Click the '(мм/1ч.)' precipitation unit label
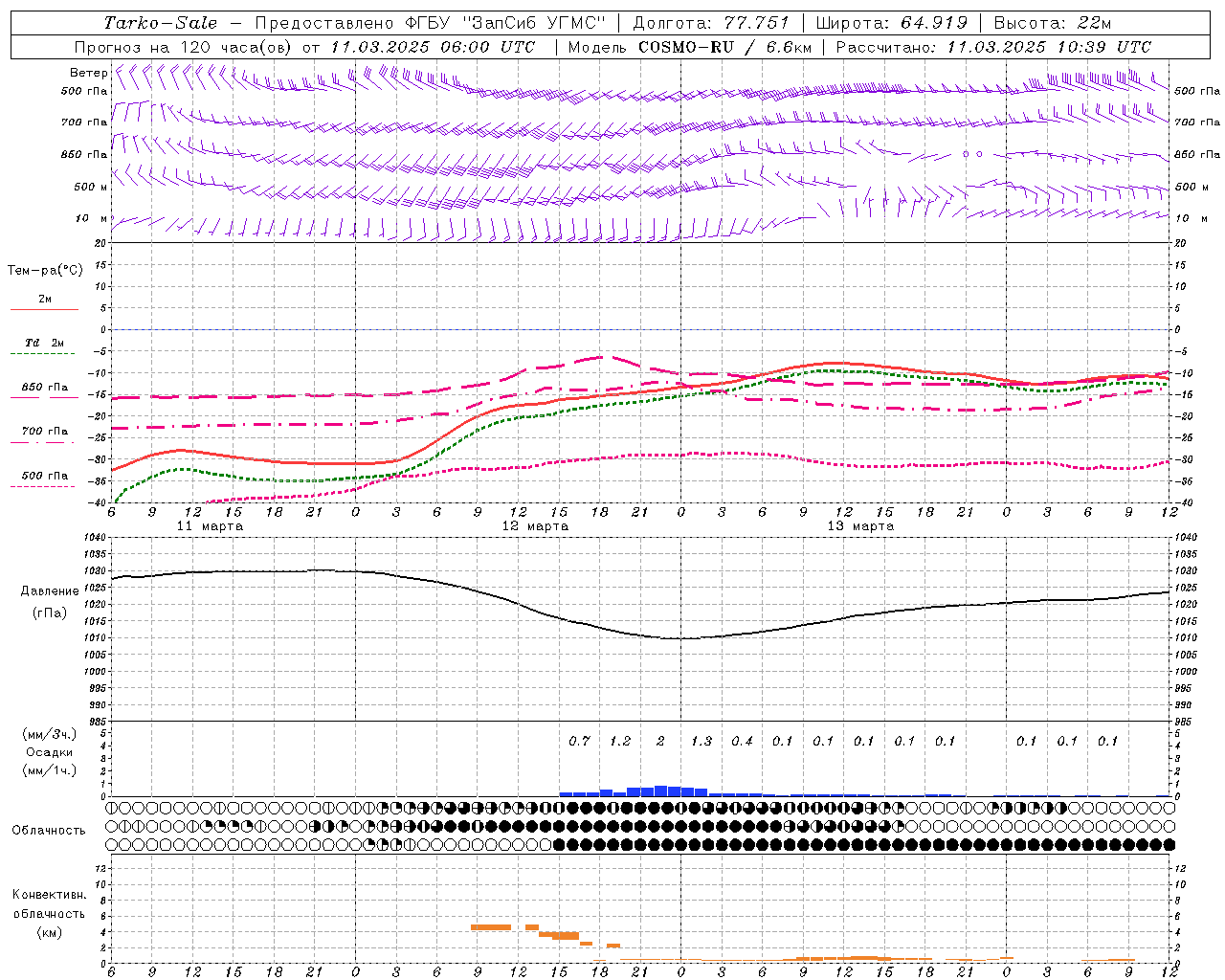This screenshot has width=1225, height=980. 49,770
